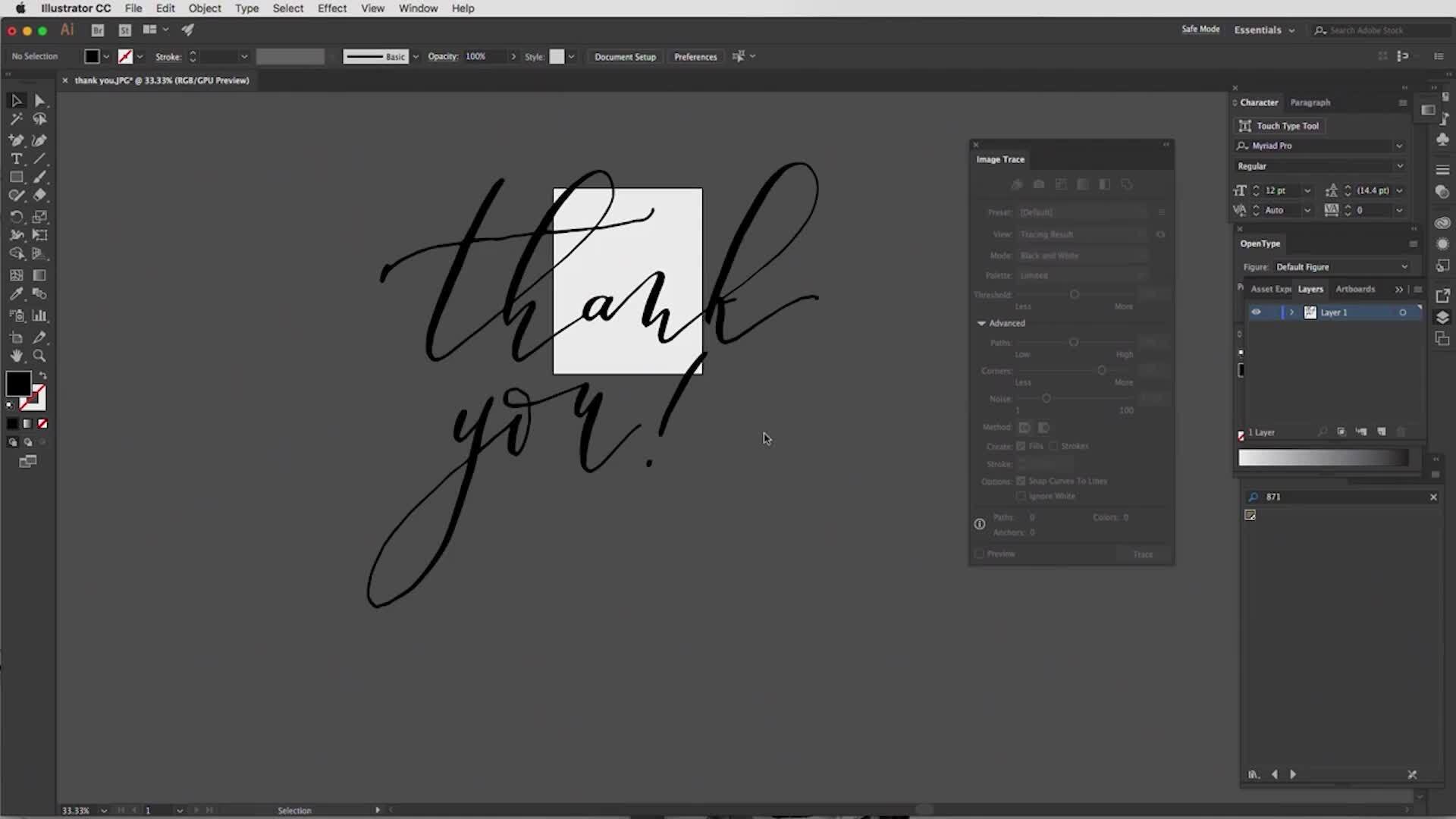
Task: Pick the Hand tool
Action: [x=16, y=356]
